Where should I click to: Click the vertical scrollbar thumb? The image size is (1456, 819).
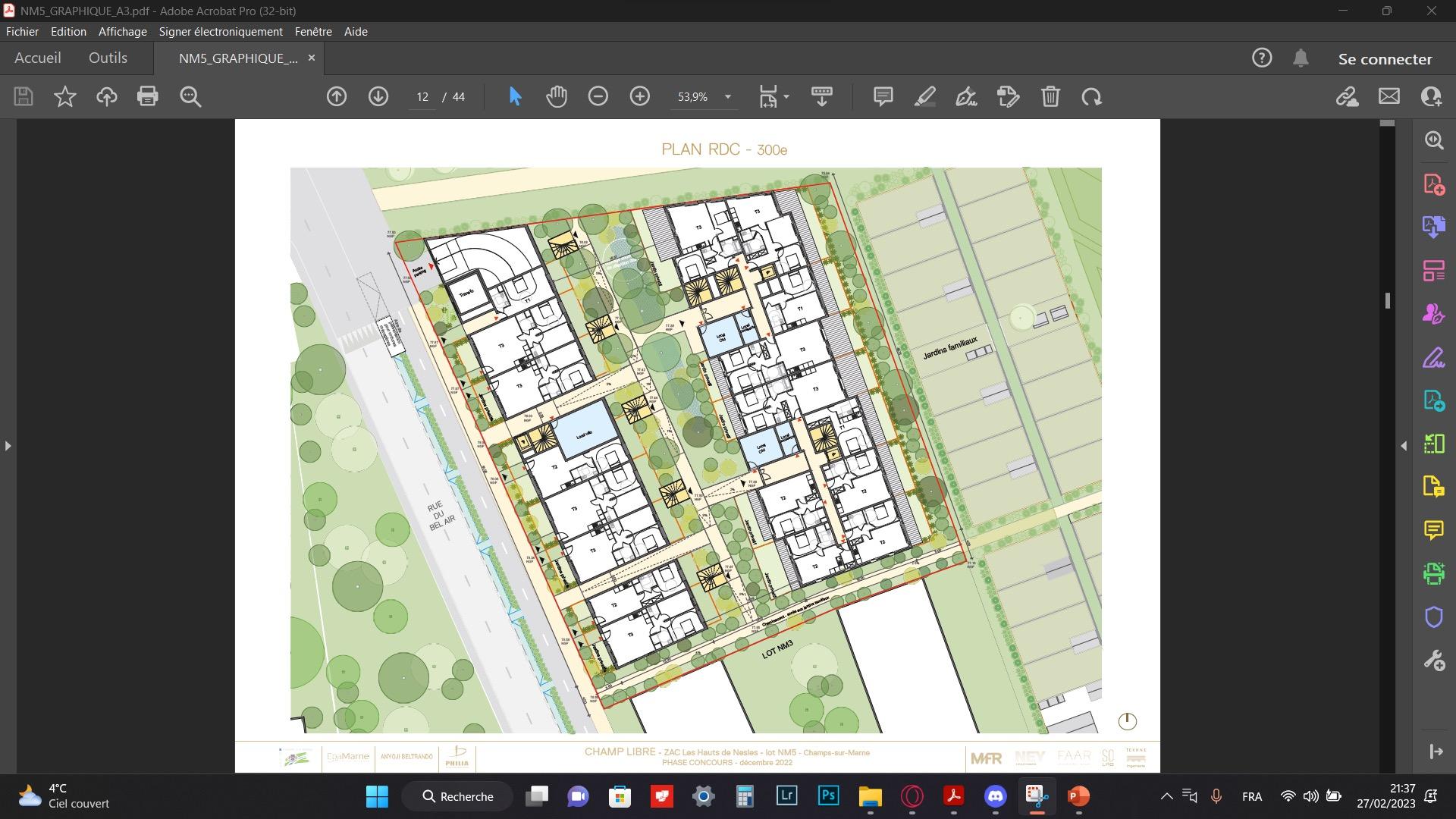1387,300
